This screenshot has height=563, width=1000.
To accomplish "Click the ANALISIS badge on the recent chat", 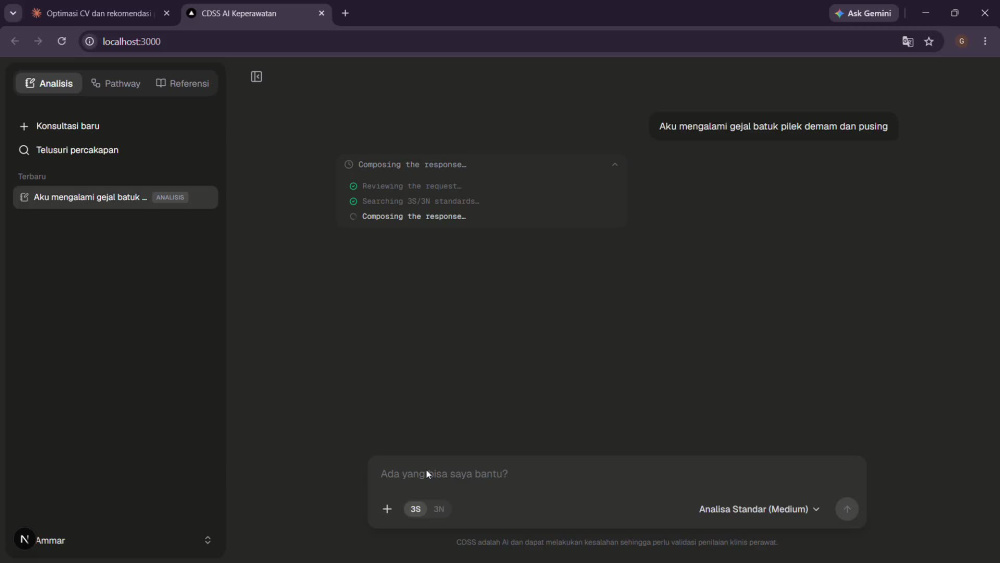I will (170, 198).
